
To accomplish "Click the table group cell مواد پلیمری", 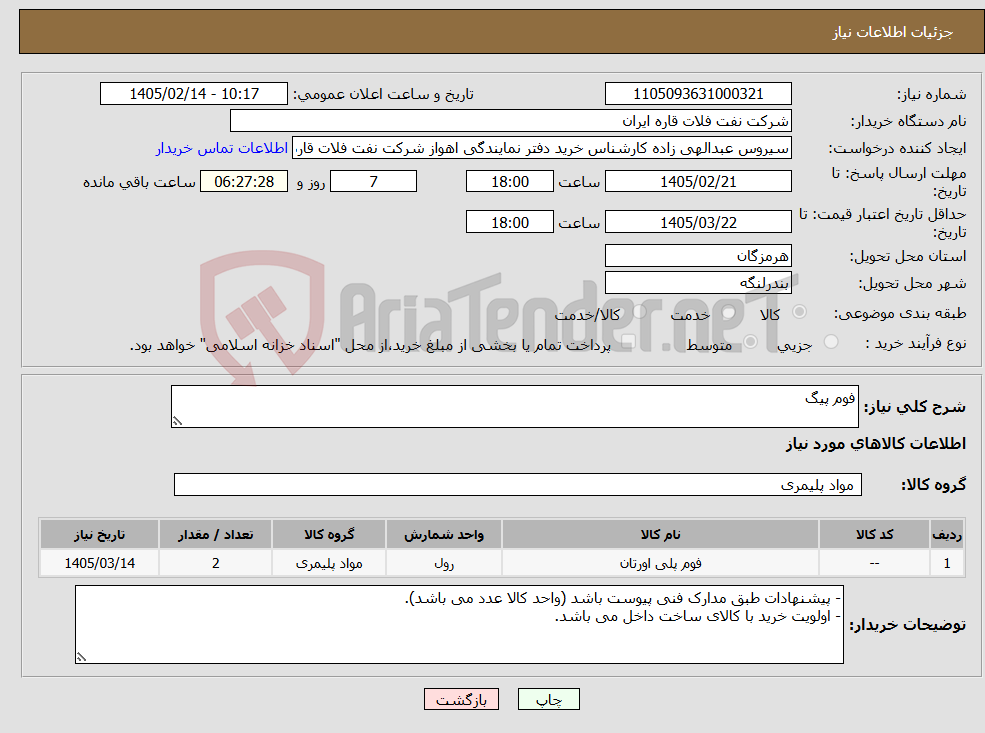I will tap(329, 563).
